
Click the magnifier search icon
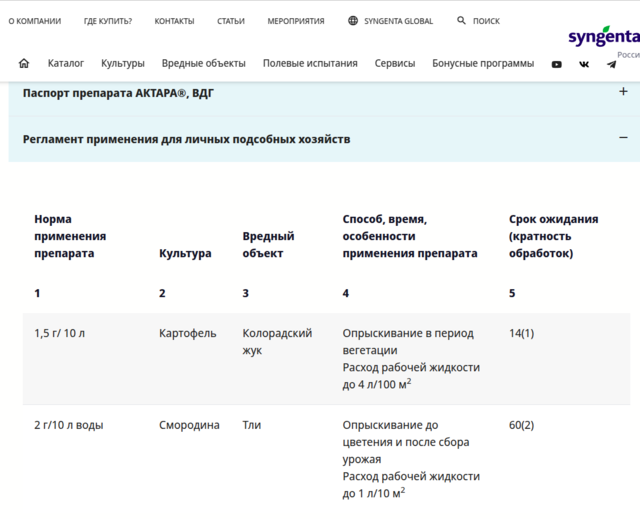(x=461, y=20)
